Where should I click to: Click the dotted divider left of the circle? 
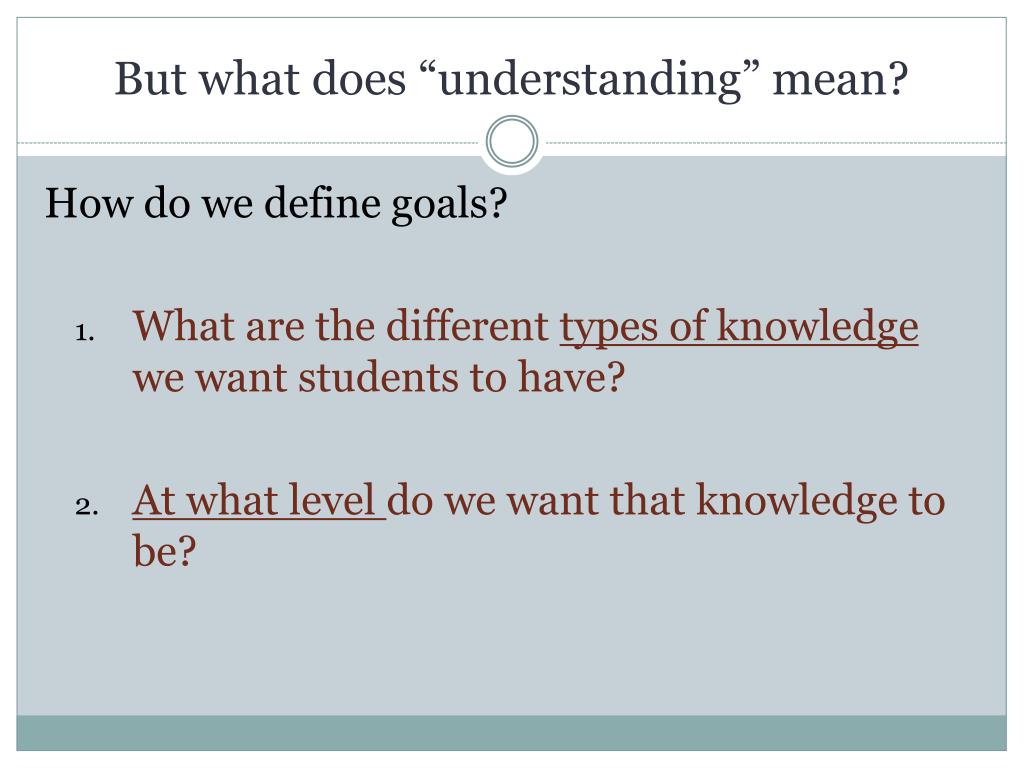pos(251,142)
